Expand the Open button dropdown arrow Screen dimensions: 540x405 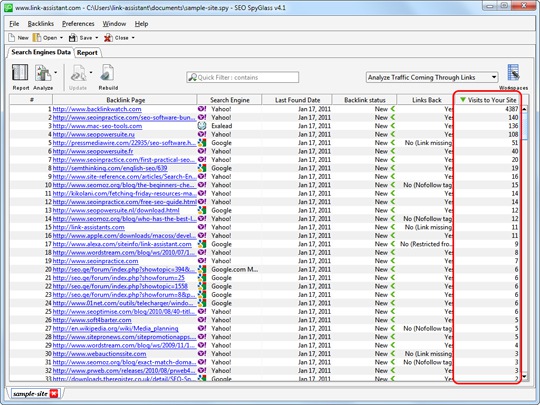click(61, 38)
